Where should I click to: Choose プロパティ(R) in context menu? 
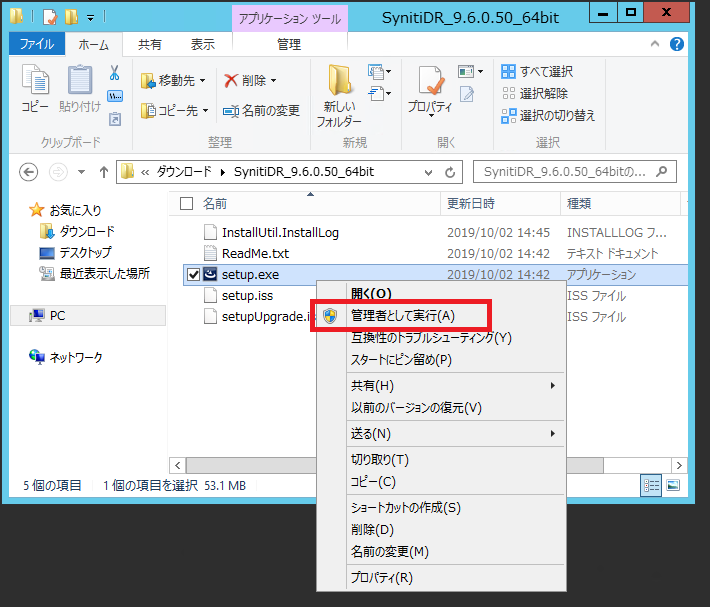coord(442,578)
